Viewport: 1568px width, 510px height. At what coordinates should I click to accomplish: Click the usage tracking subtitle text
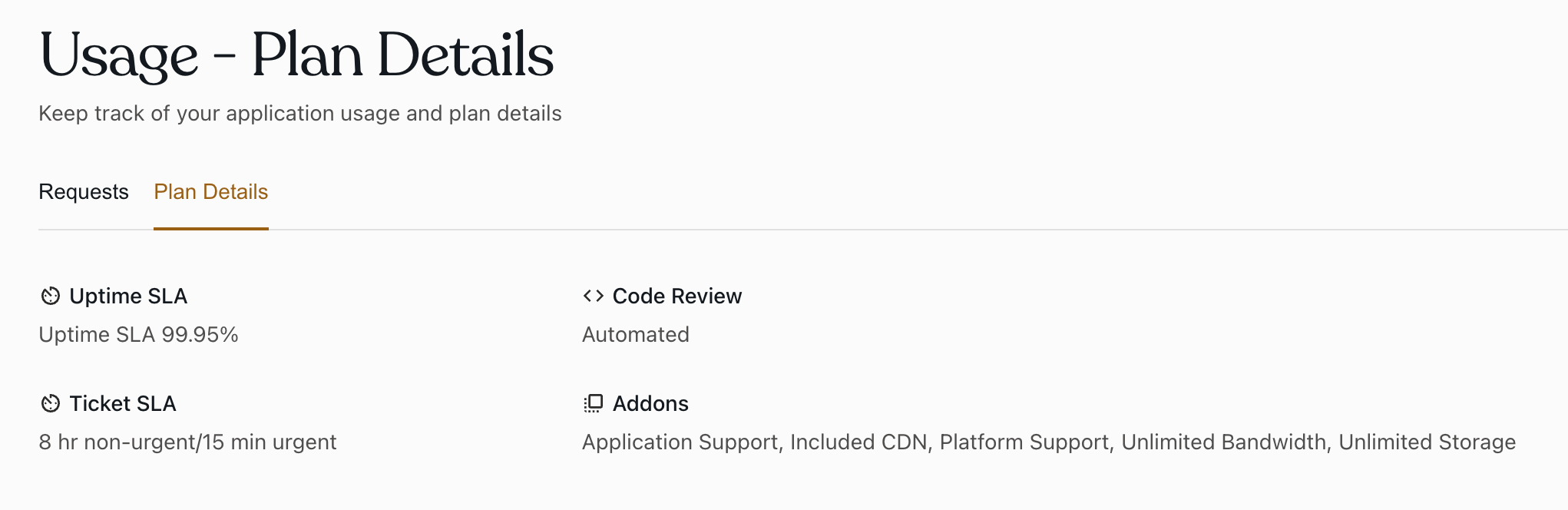(x=300, y=113)
